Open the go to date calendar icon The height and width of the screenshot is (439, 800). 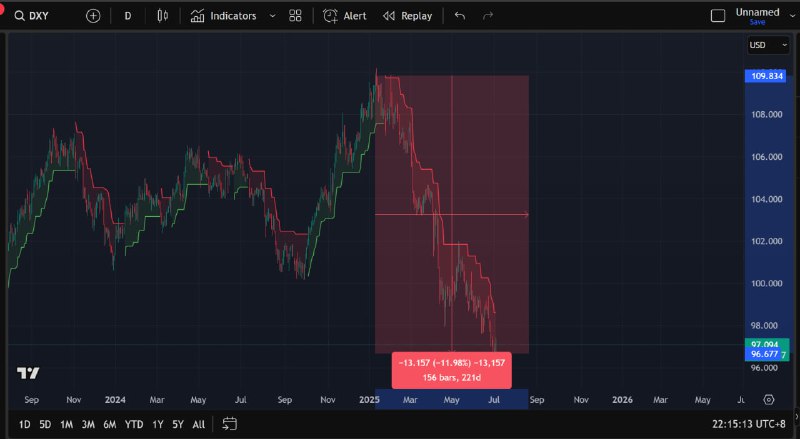click(x=230, y=424)
